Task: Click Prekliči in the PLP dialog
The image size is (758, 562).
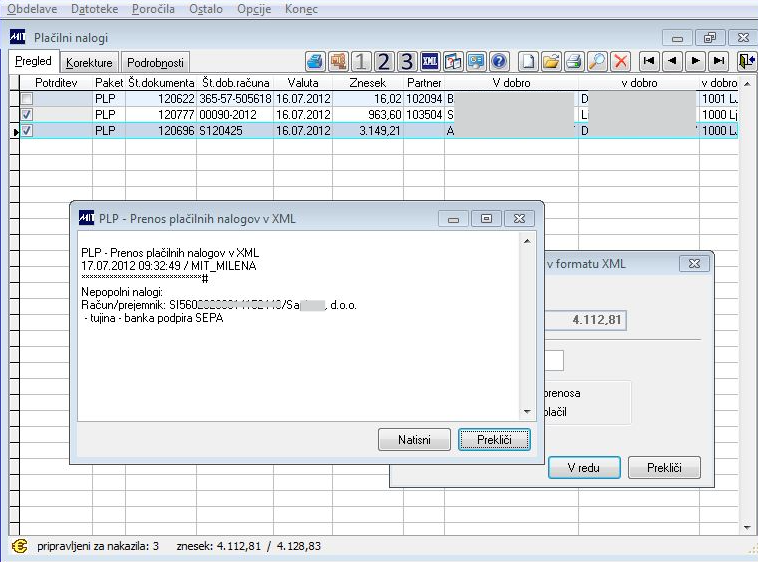Action: [494, 440]
